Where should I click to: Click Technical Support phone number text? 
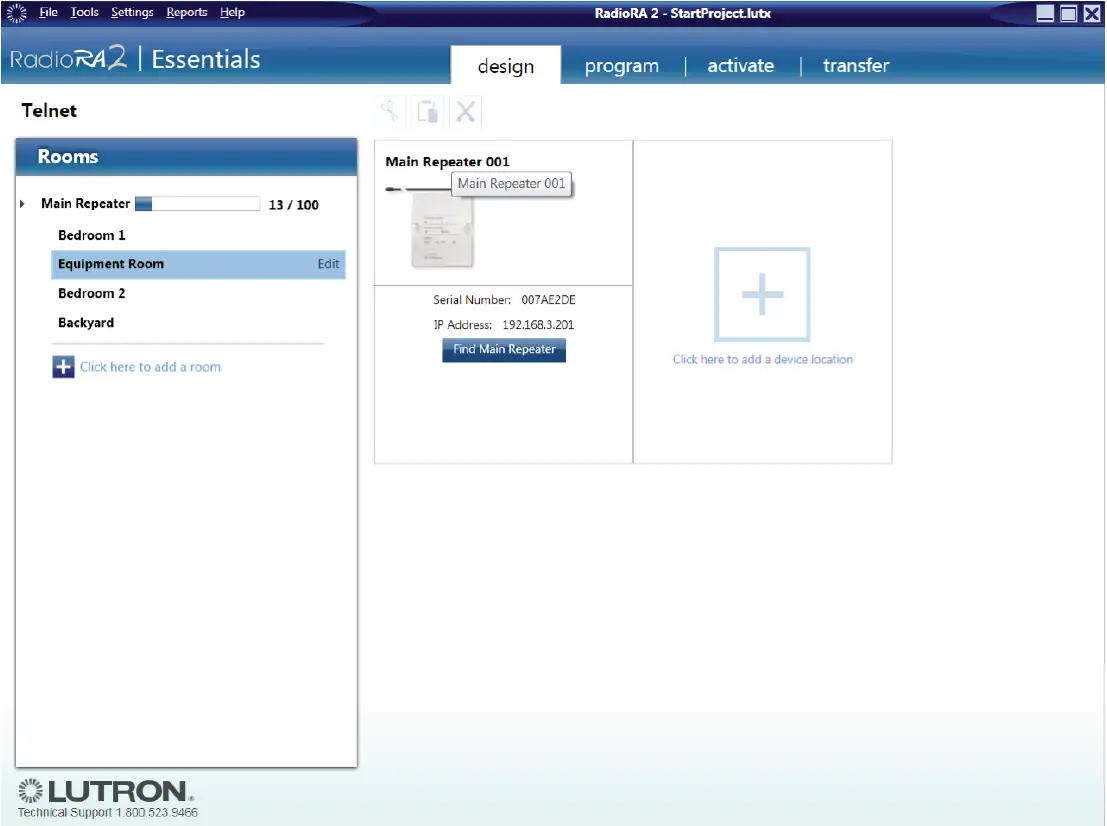point(107,813)
